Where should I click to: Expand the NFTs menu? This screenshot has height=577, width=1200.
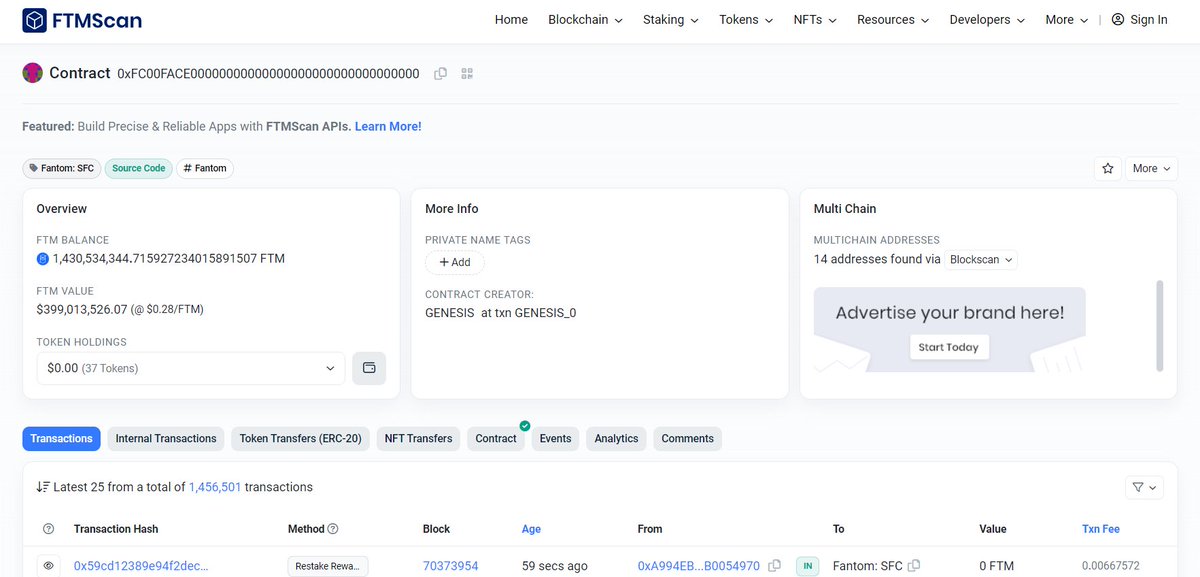pyautogui.click(x=815, y=20)
